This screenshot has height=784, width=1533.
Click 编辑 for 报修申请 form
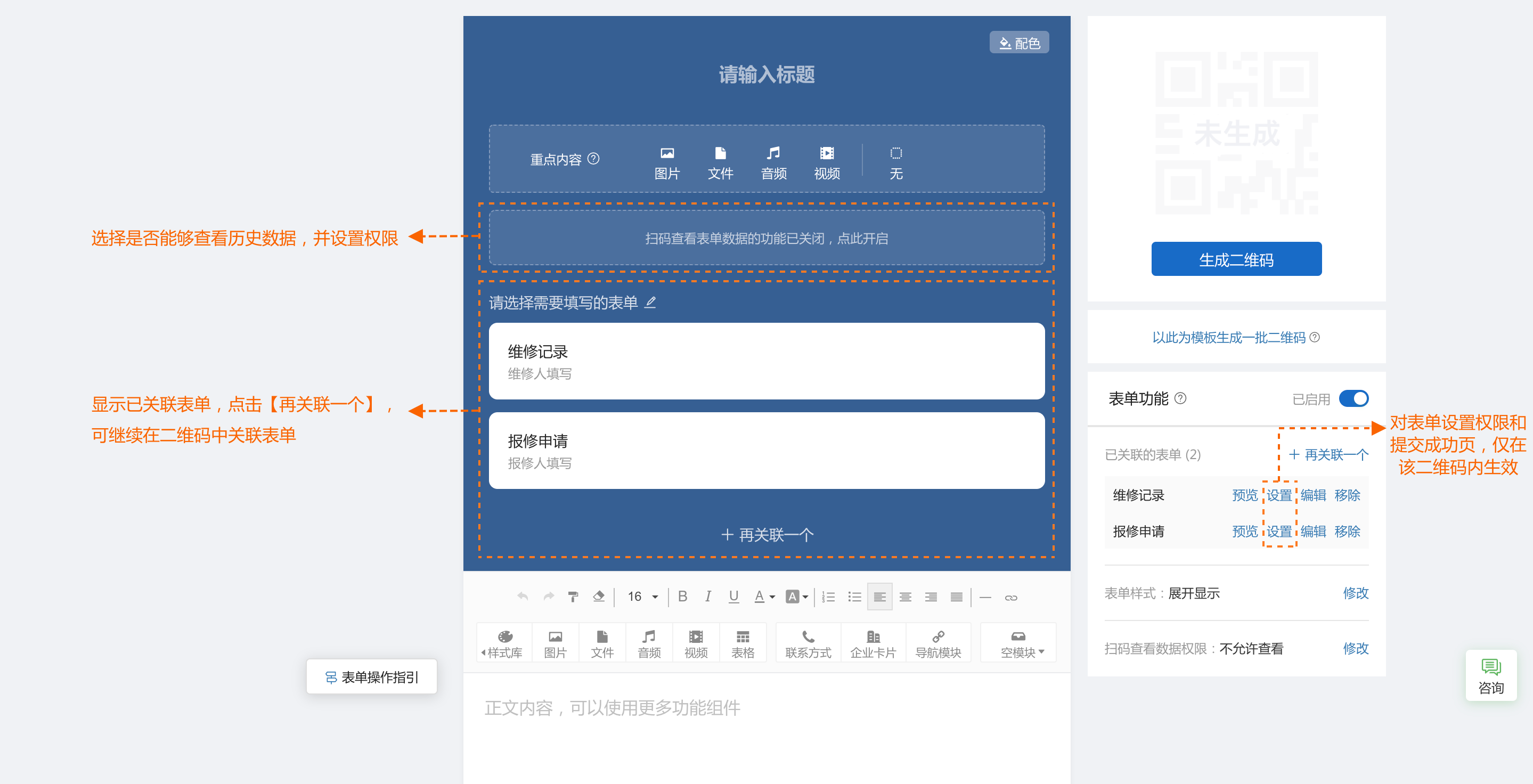pyautogui.click(x=1313, y=531)
